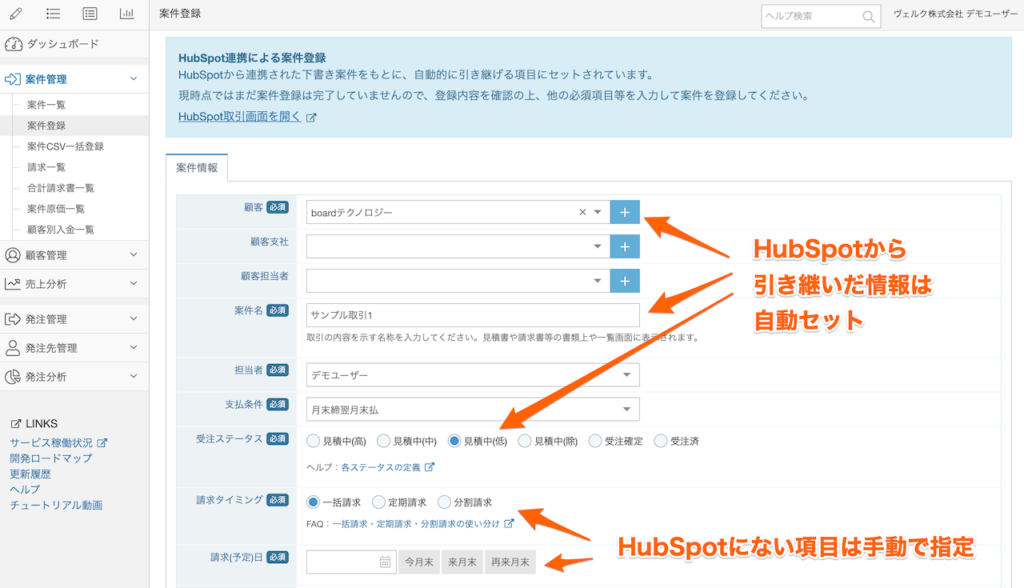Click the 売上分析 line chart icon
1024x588 pixels.
(x=12, y=284)
